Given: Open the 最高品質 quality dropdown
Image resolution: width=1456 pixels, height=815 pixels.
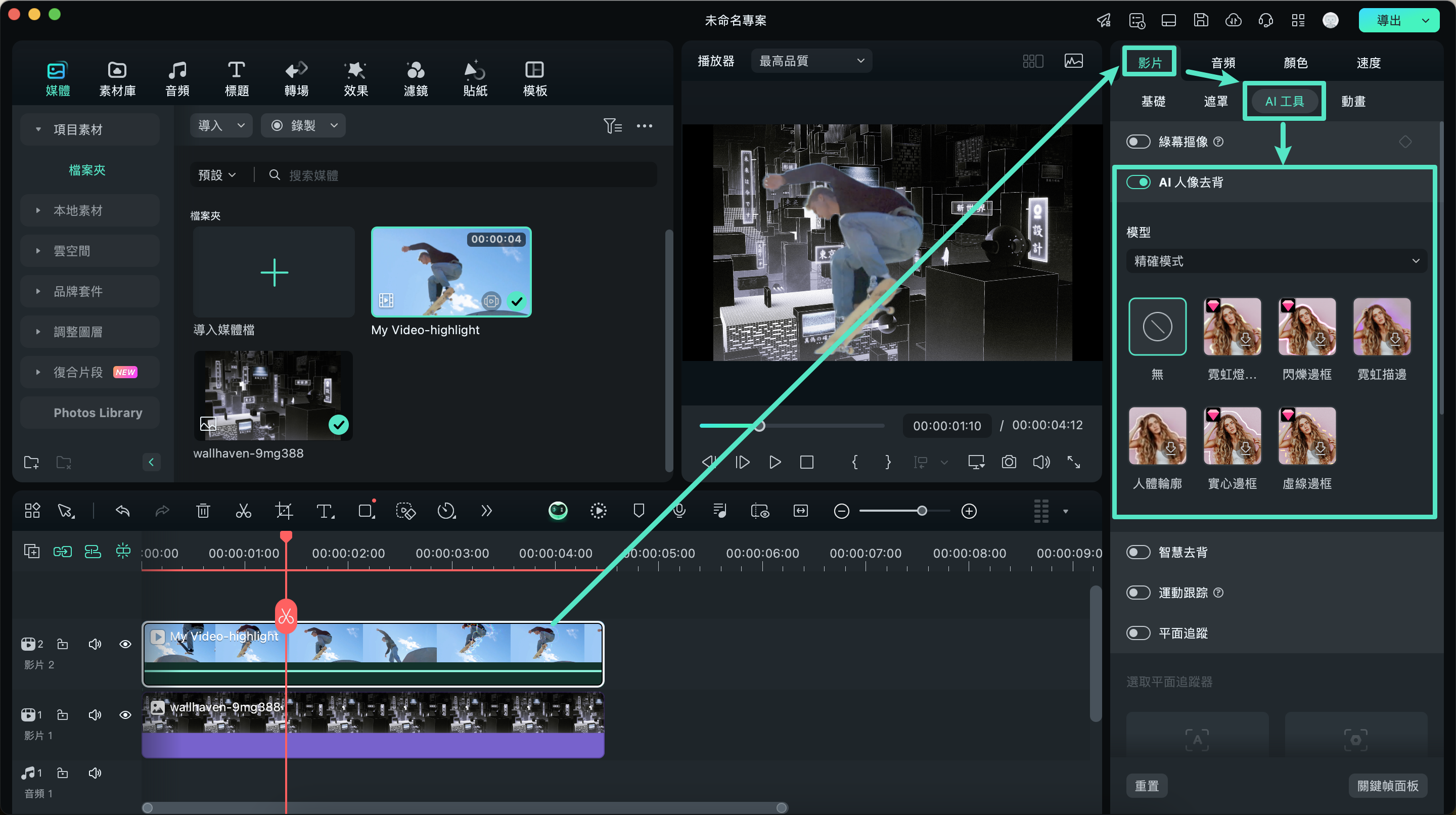Looking at the screenshot, I should pos(811,61).
